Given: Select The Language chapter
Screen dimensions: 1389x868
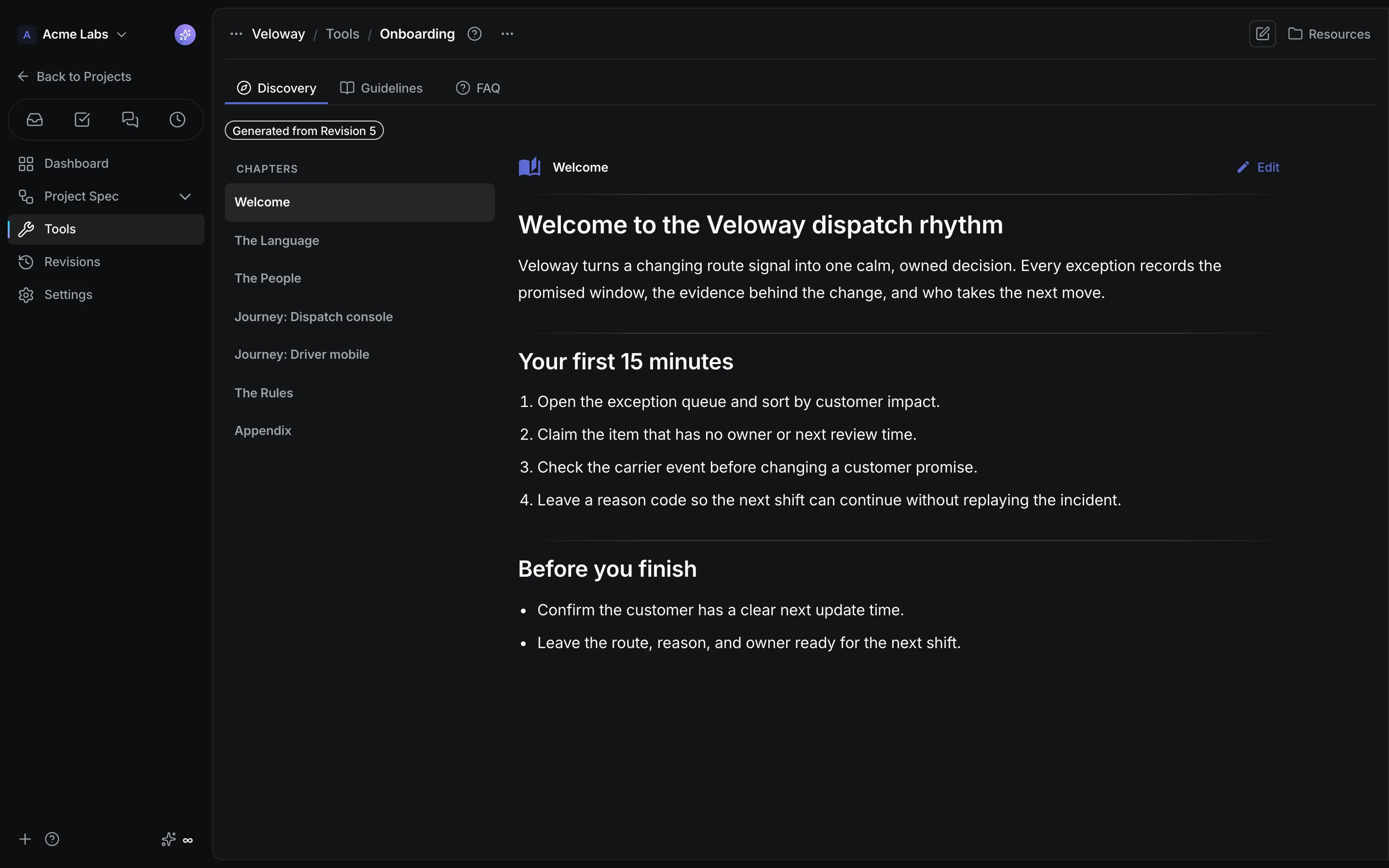Looking at the screenshot, I should (x=359, y=241).
